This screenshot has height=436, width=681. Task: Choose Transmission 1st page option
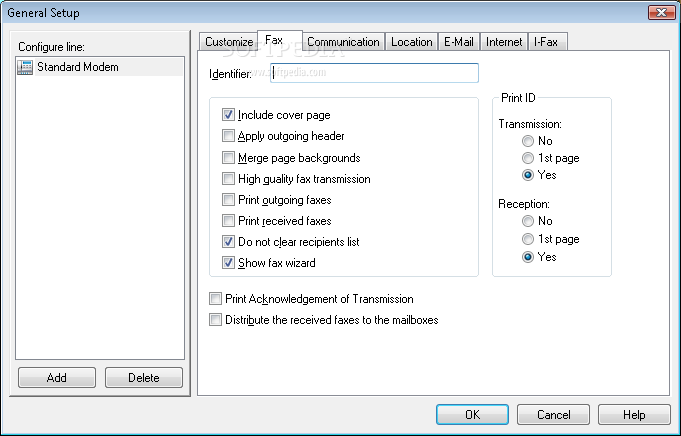tap(528, 158)
